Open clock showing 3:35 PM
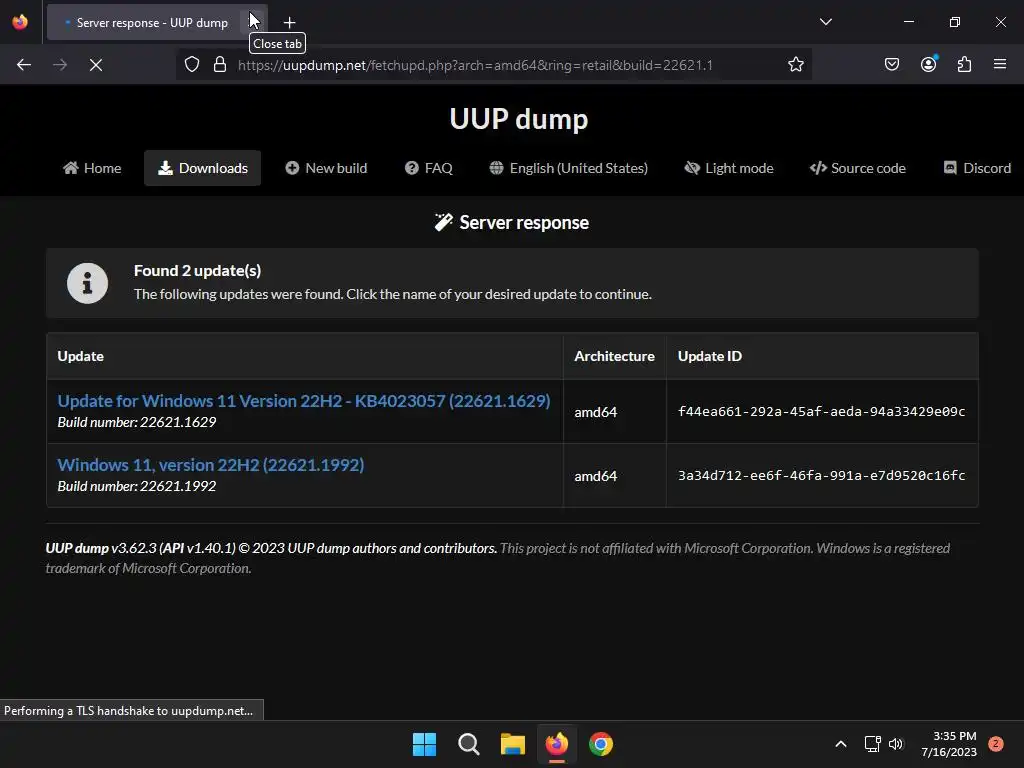 [949, 744]
